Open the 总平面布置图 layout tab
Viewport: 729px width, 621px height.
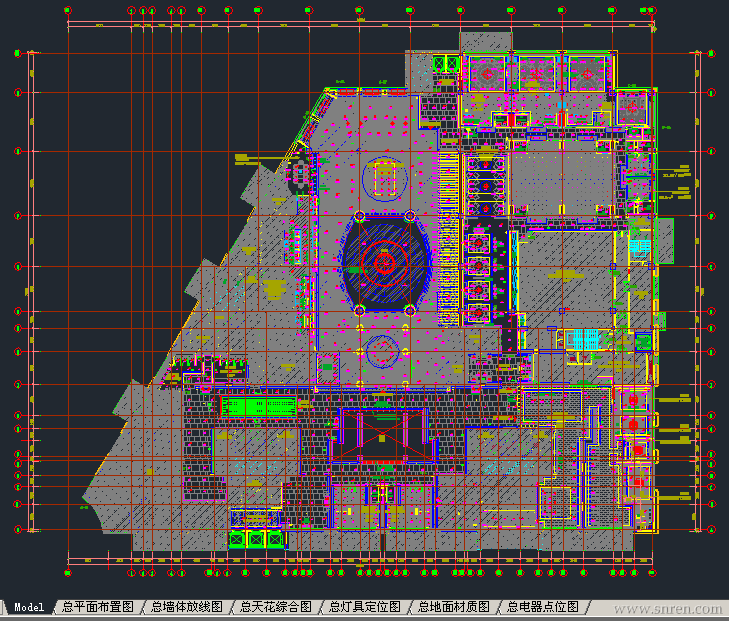pos(98,607)
